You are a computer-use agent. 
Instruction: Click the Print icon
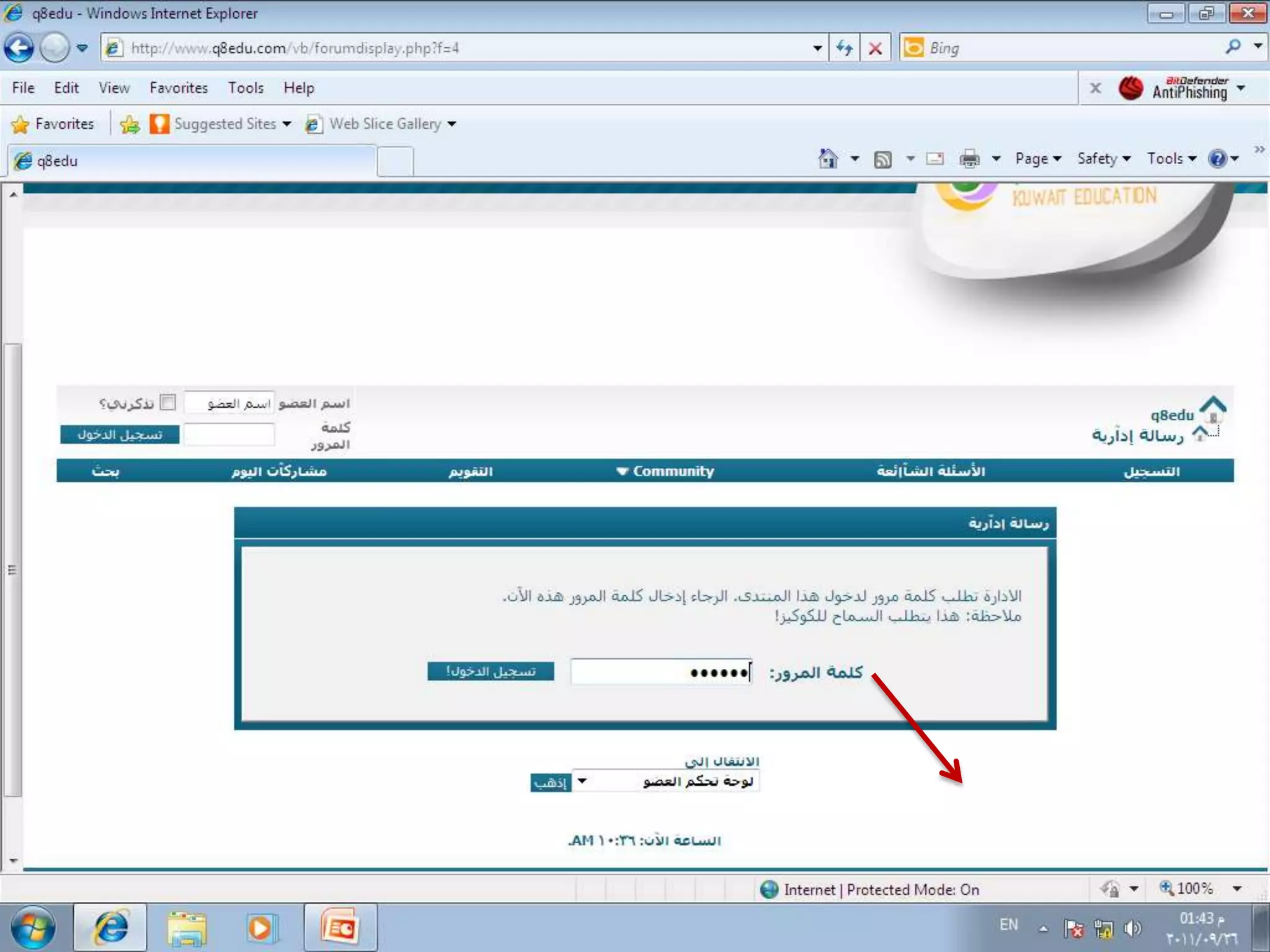pyautogui.click(x=970, y=159)
